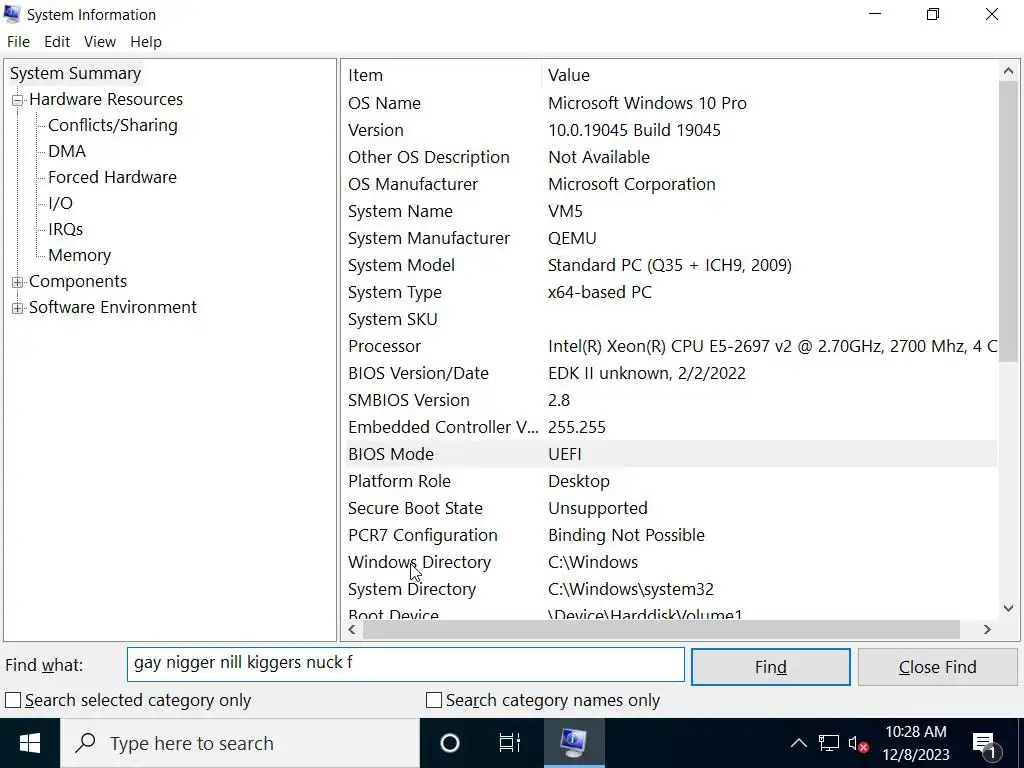Viewport: 1024px width, 768px height.
Task: Select the Components category label
Action: point(78,281)
